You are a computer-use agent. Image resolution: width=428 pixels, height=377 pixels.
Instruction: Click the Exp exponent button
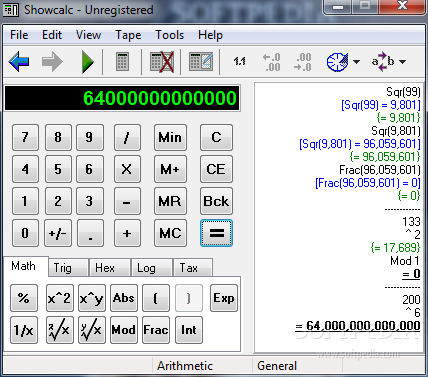click(224, 298)
